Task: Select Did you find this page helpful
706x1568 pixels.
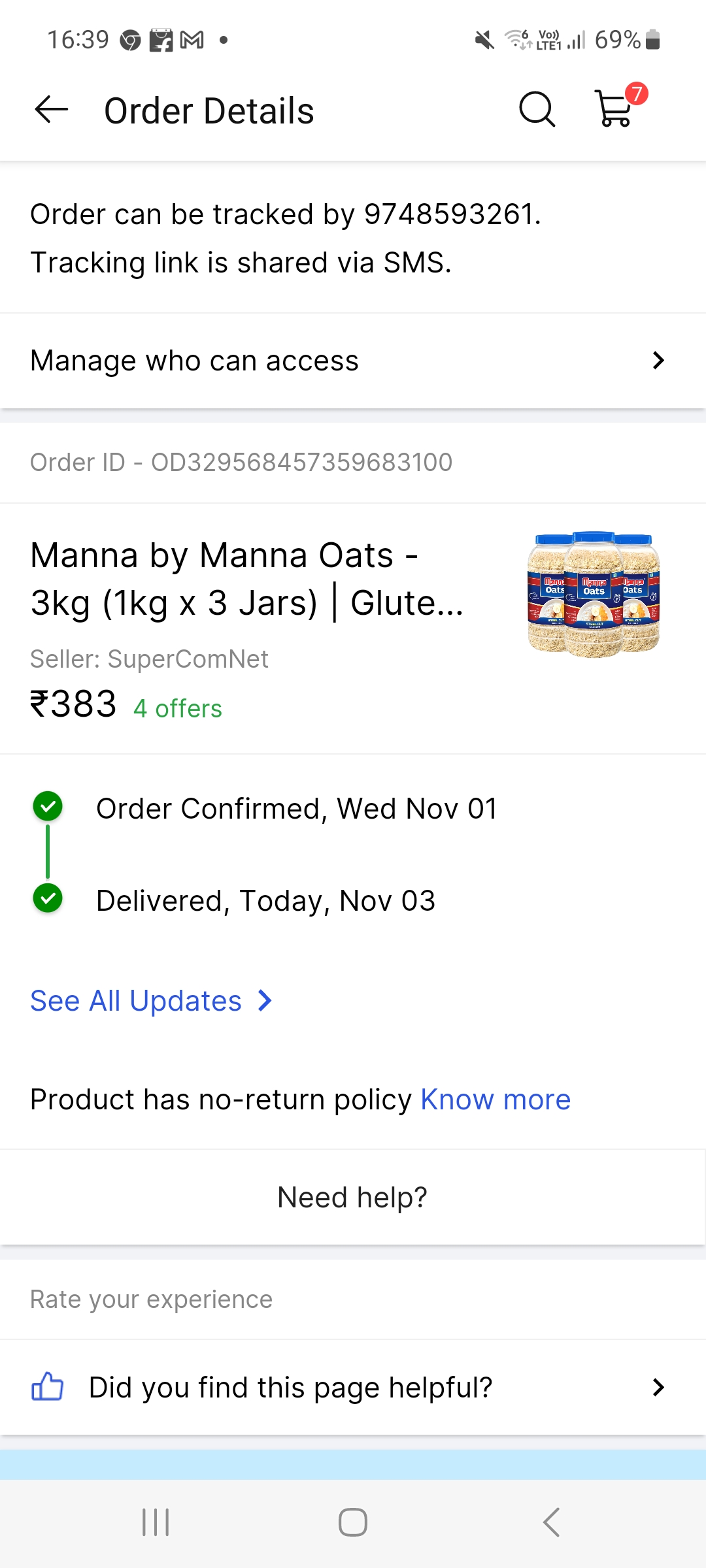Action: 290,1387
